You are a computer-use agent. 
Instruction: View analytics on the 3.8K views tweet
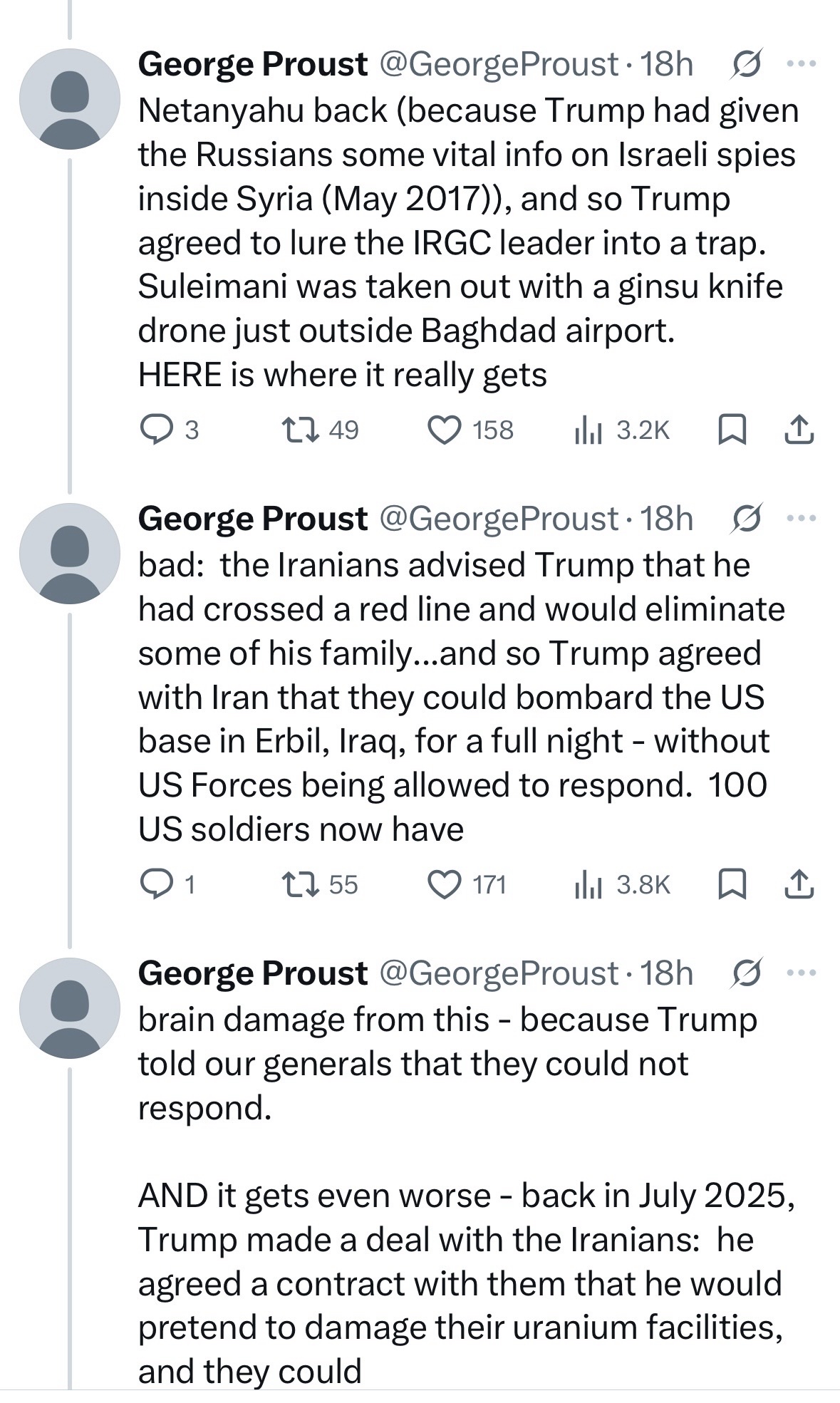589,885
